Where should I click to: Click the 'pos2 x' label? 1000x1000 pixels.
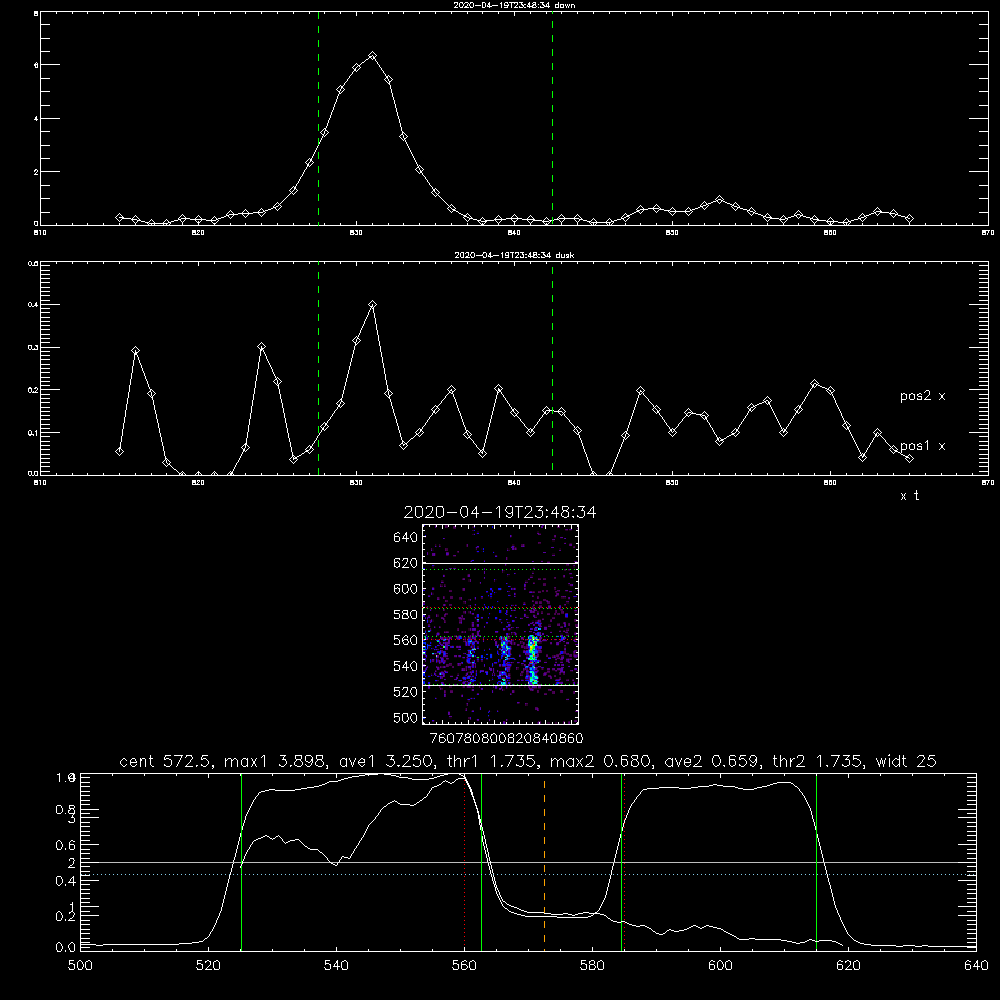pyautogui.click(x=922, y=396)
